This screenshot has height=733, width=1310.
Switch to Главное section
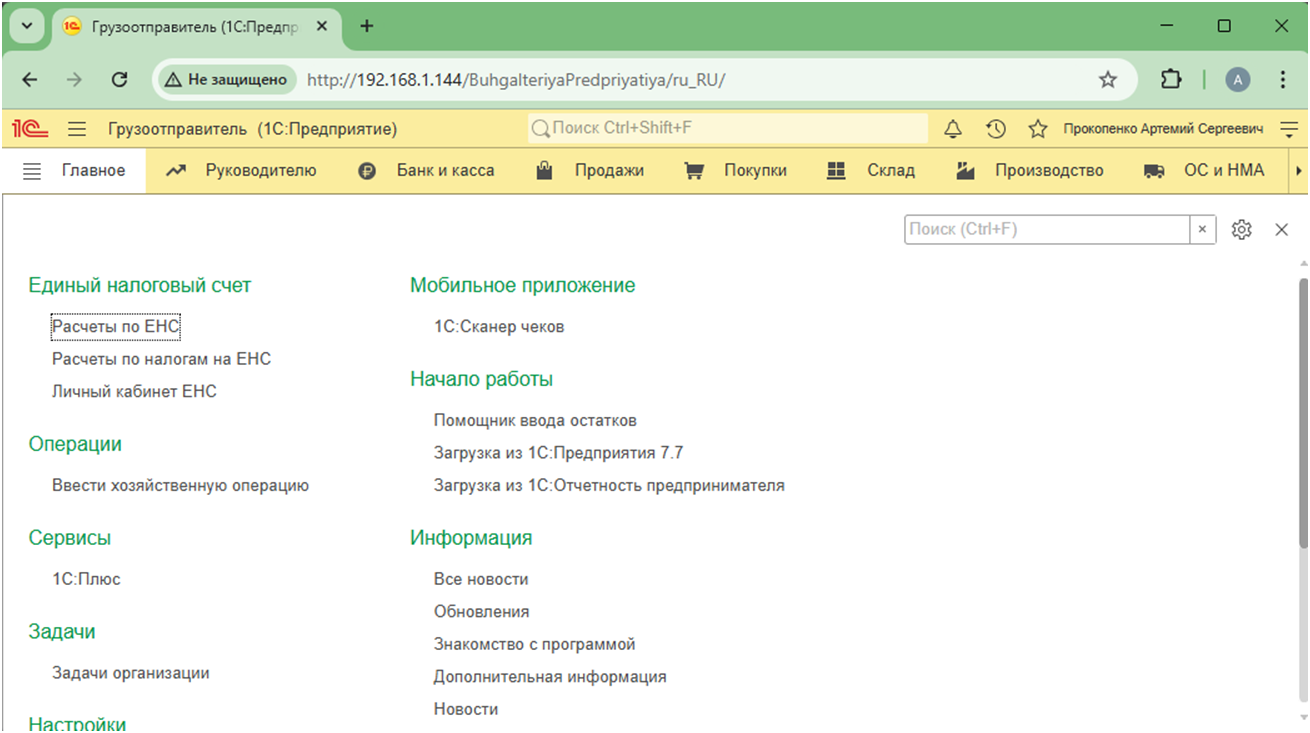pyautogui.click(x=93, y=171)
